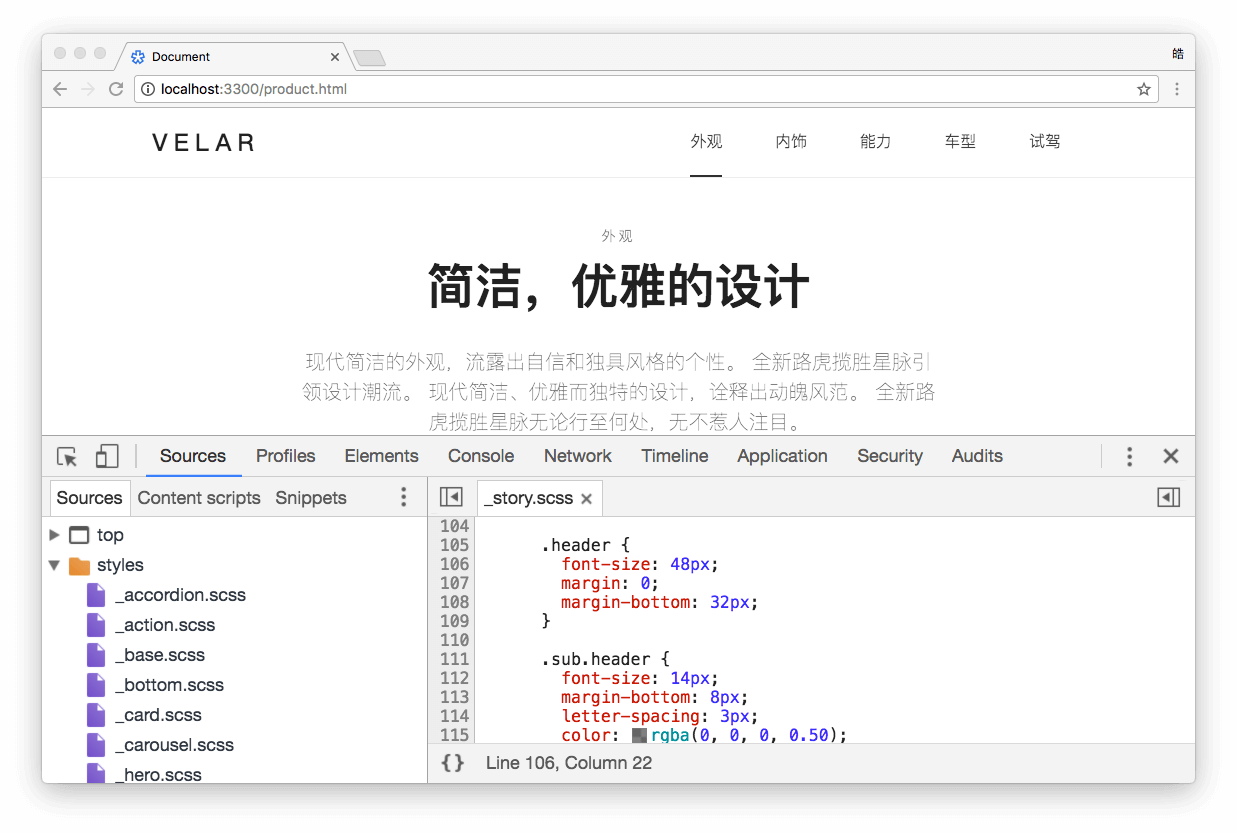Open the Network tab
1237x833 pixels.
(578, 456)
